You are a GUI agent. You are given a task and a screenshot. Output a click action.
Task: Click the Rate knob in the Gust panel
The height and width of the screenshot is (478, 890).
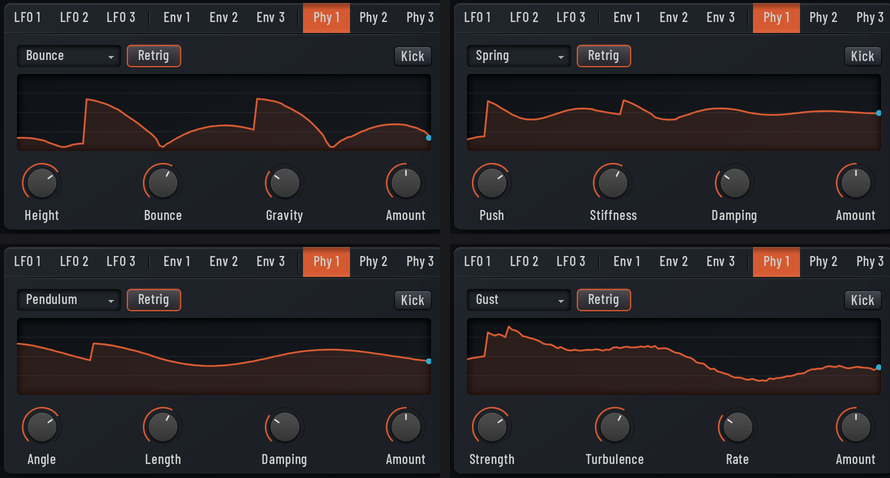coord(737,427)
